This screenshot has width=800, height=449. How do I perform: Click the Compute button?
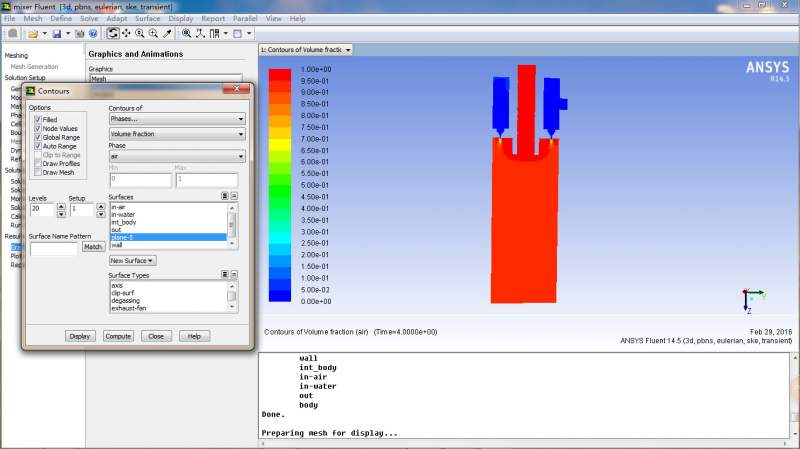tap(118, 336)
